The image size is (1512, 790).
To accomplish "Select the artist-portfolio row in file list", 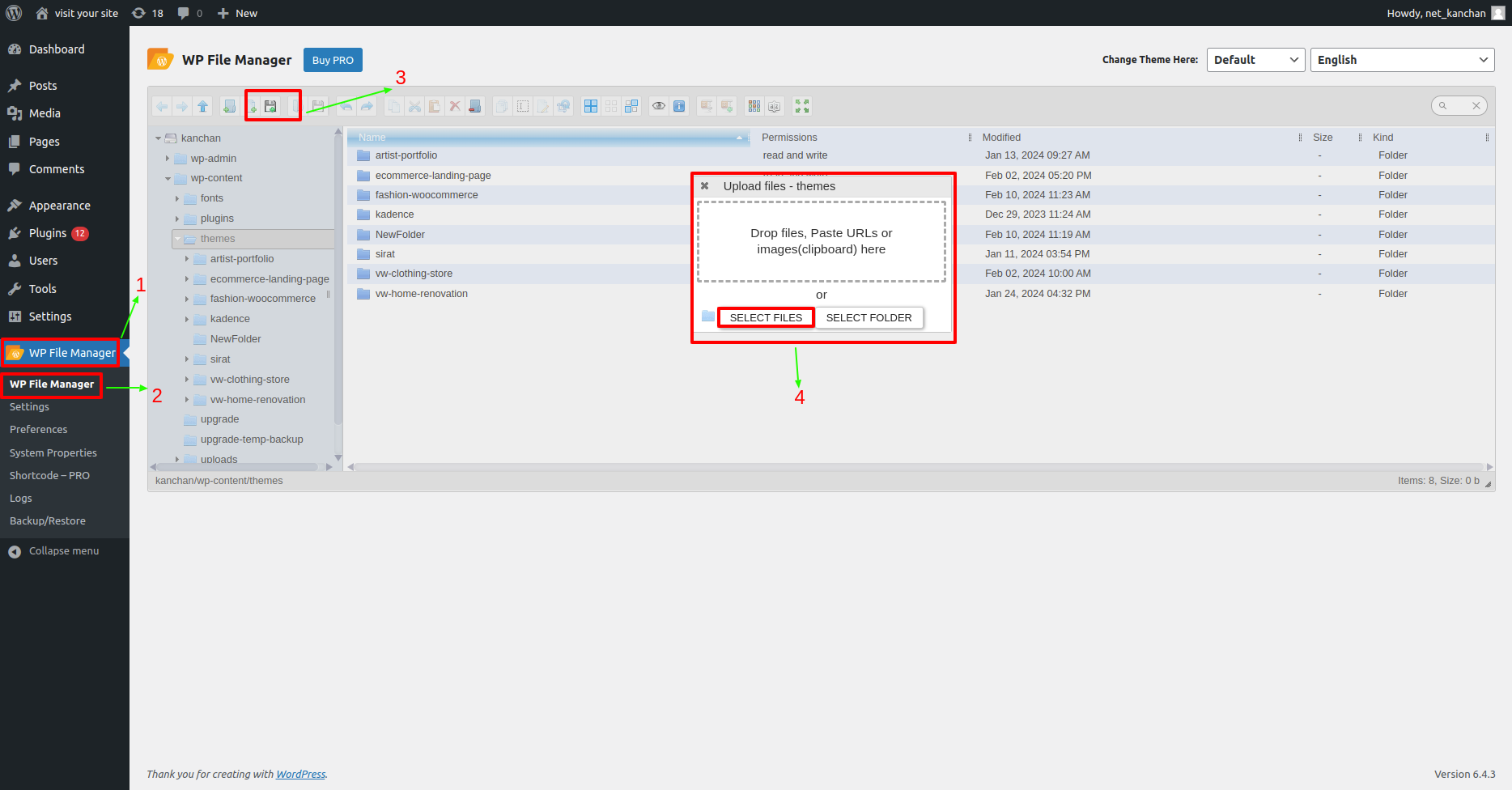I will click(x=921, y=155).
